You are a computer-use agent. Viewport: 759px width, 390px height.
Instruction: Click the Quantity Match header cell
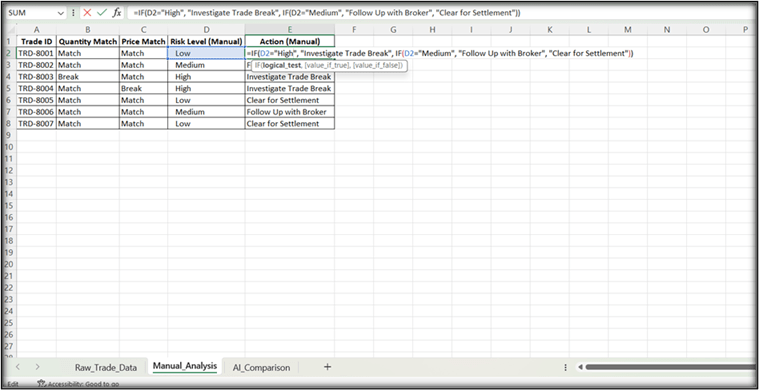(x=88, y=42)
